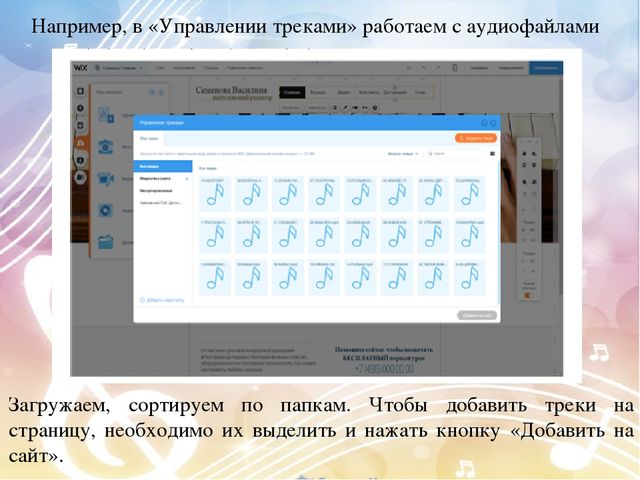Click the layout icon on menu toolbar
Viewport: 640px width, 480px height.
click(335, 108)
